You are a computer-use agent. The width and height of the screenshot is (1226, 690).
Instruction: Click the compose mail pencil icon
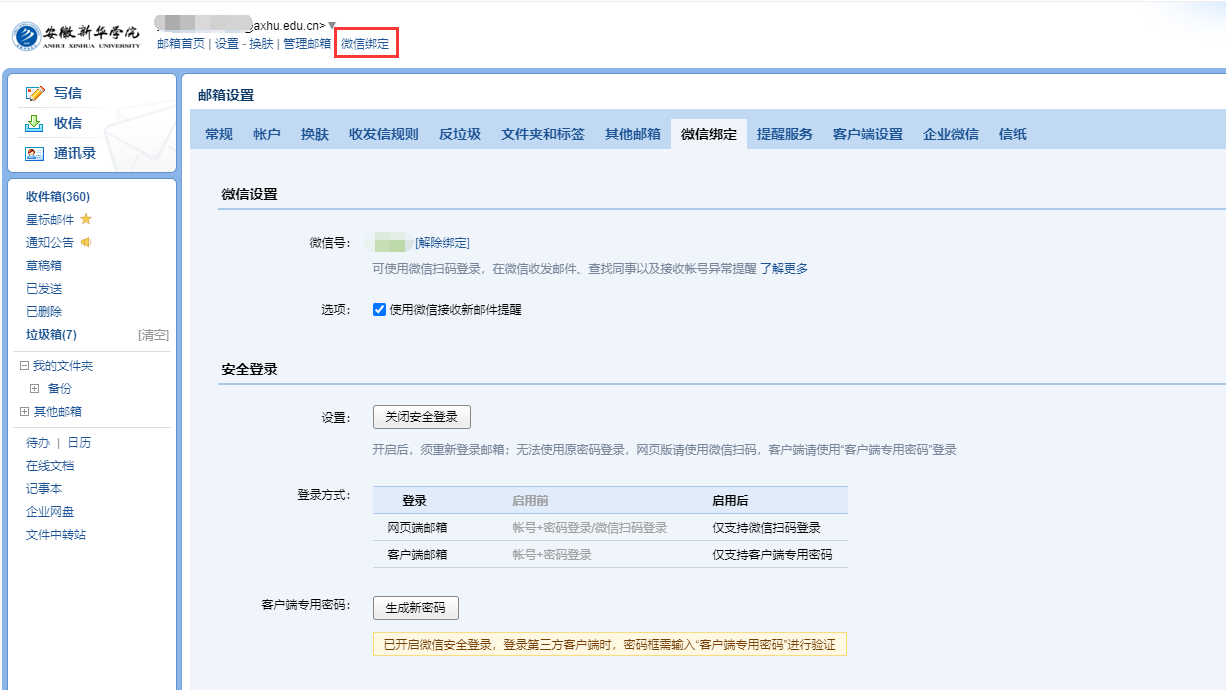[x=35, y=93]
